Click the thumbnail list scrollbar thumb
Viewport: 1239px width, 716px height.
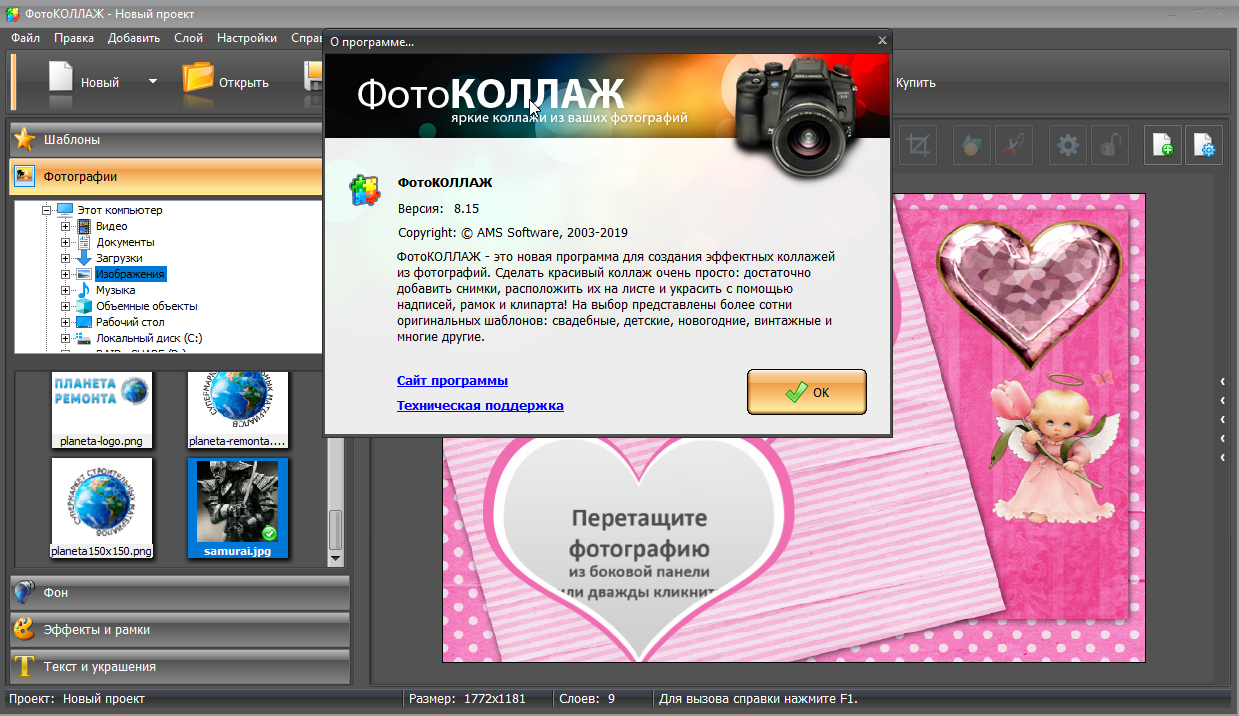click(336, 530)
